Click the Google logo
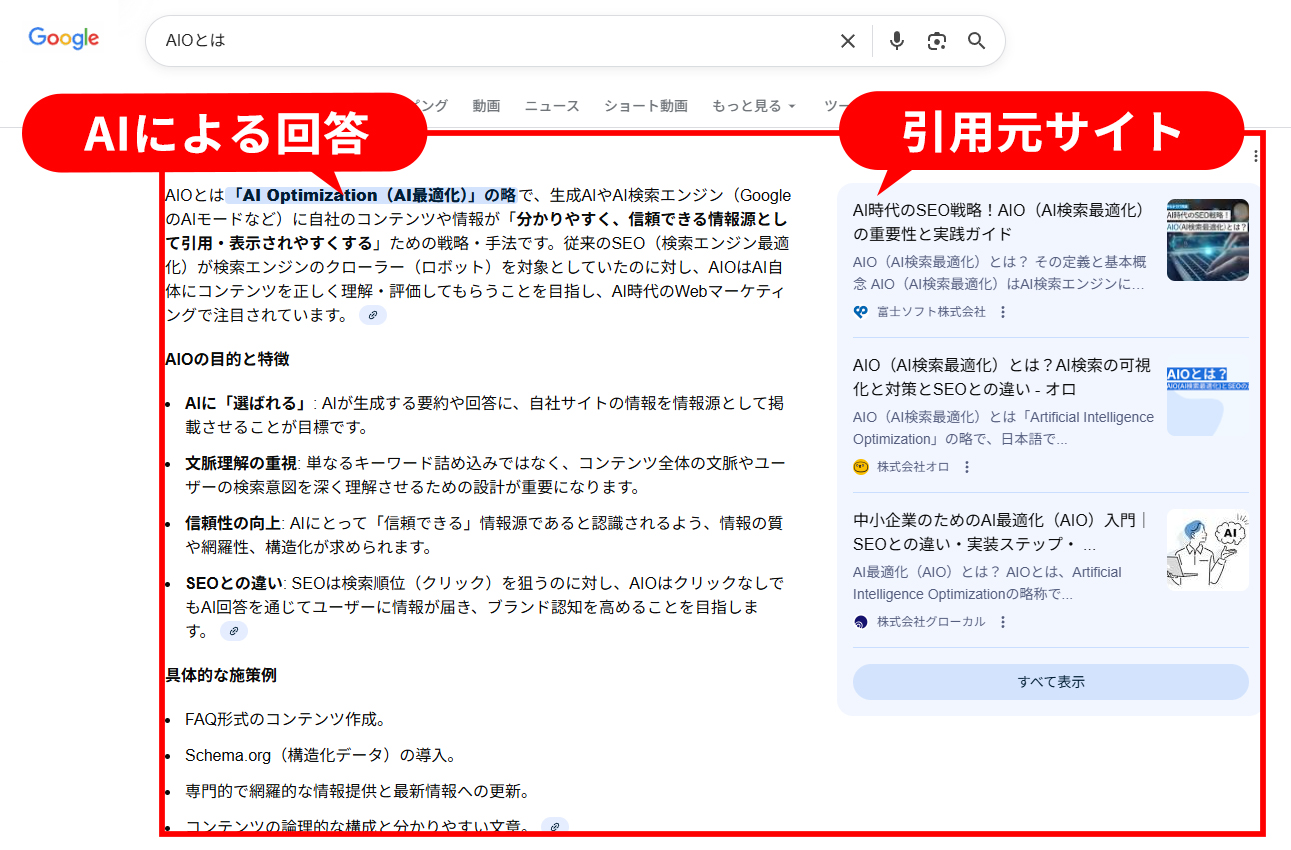The image size is (1291, 850). pos(64,39)
